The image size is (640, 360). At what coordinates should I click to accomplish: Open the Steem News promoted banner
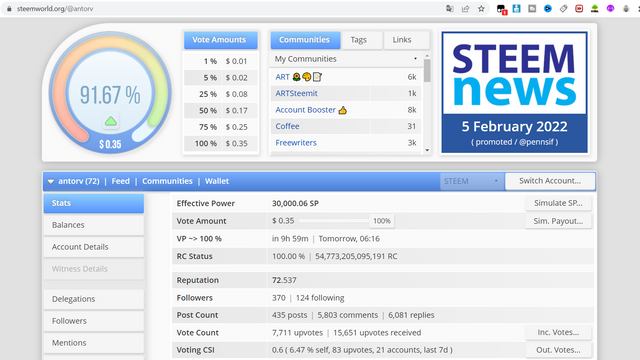click(x=514, y=93)
